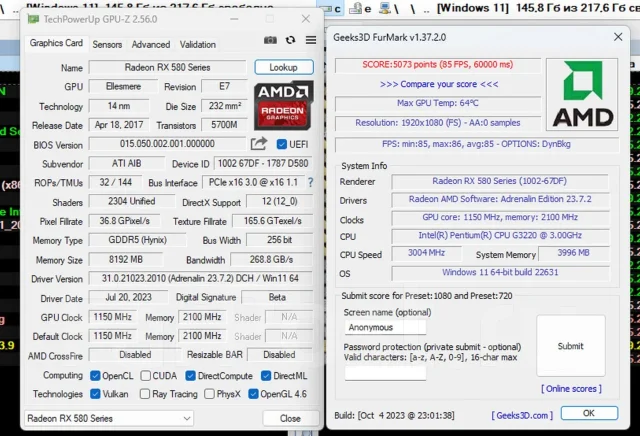Toggle the DirectML checkbox
Image resolution: width=640 pixels, height=436 pixels.
(x=266, y=376)
